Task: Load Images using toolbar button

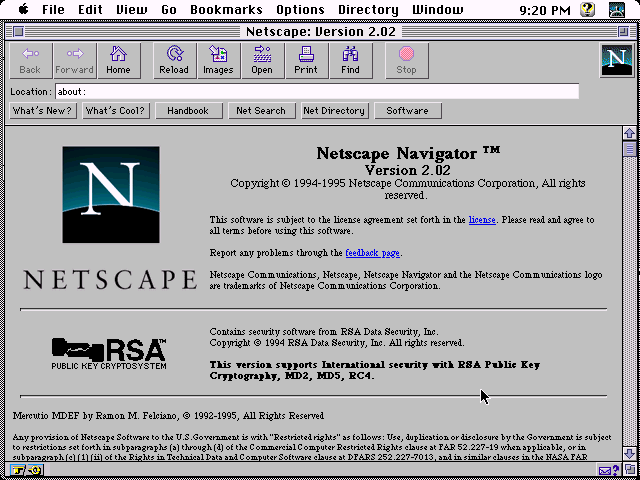Action: [x=218, y=60]
